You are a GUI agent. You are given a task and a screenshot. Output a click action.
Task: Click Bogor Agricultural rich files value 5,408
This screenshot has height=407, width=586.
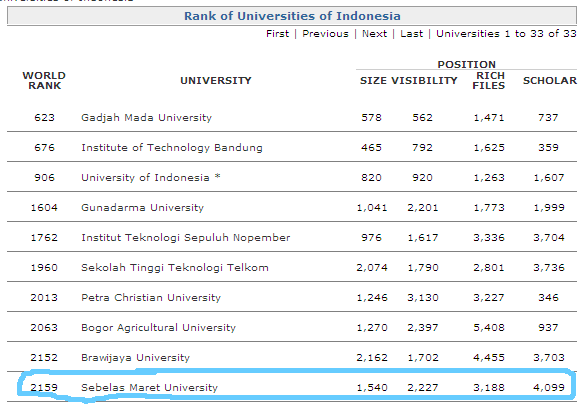(x=489, y=328)
